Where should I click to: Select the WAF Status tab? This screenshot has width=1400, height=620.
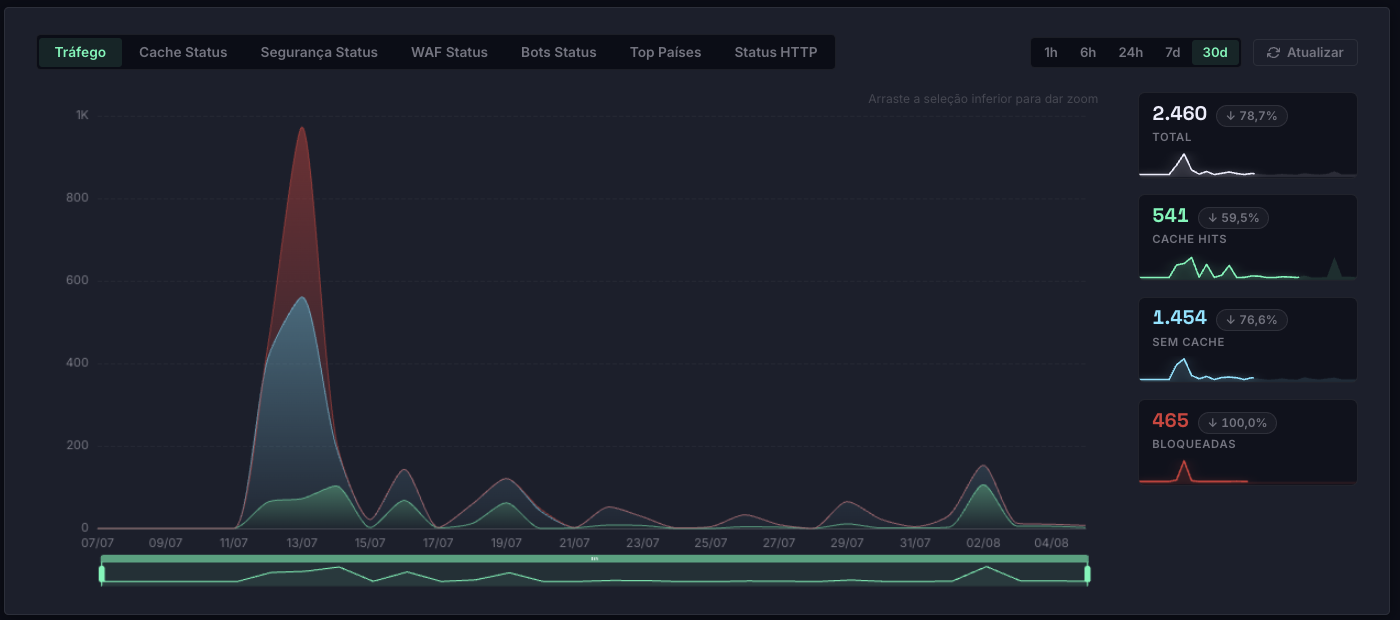click(449, 52)
